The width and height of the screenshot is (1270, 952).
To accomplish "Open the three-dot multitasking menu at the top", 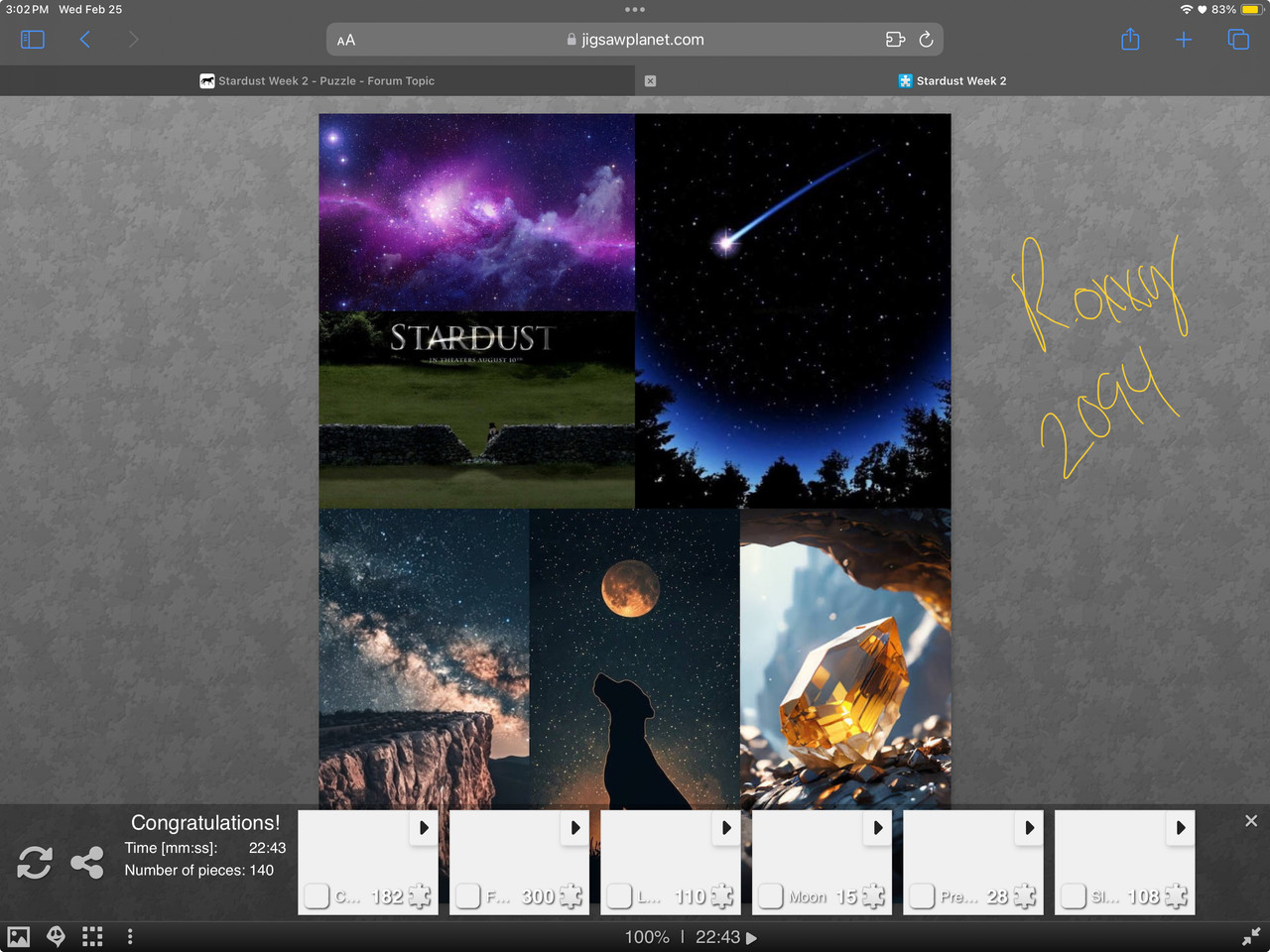I will (635, 9).
